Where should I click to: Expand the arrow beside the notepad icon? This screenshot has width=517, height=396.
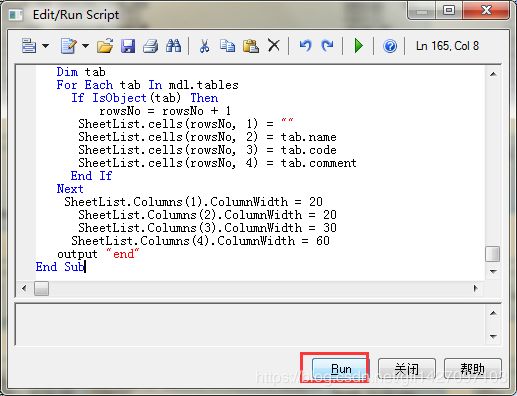[x=85, y=46]
